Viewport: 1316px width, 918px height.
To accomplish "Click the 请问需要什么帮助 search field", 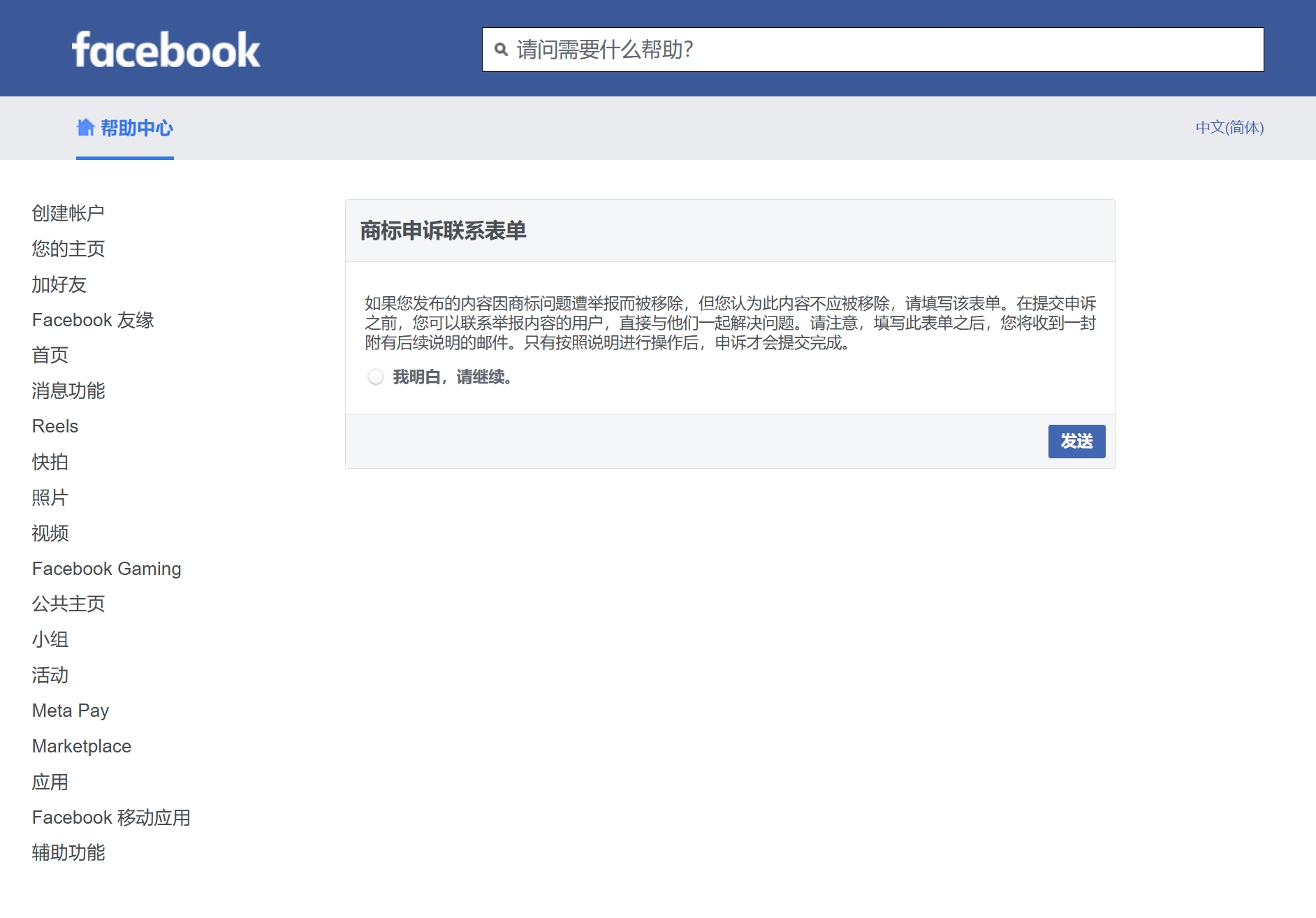I will tap(873, 50).
